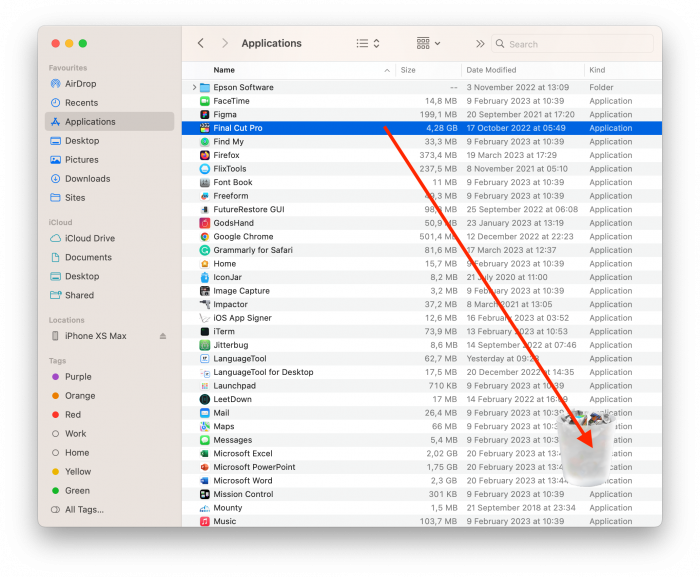The image size is (700, 577).
Task: Select the FaceTime app icon
Action: (x=204, y=101)
